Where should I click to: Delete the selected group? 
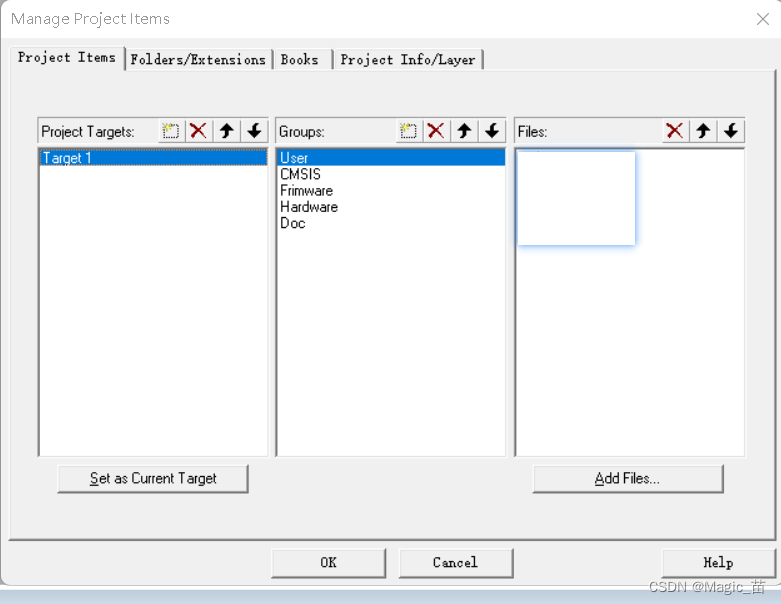[x=436, y=131]
